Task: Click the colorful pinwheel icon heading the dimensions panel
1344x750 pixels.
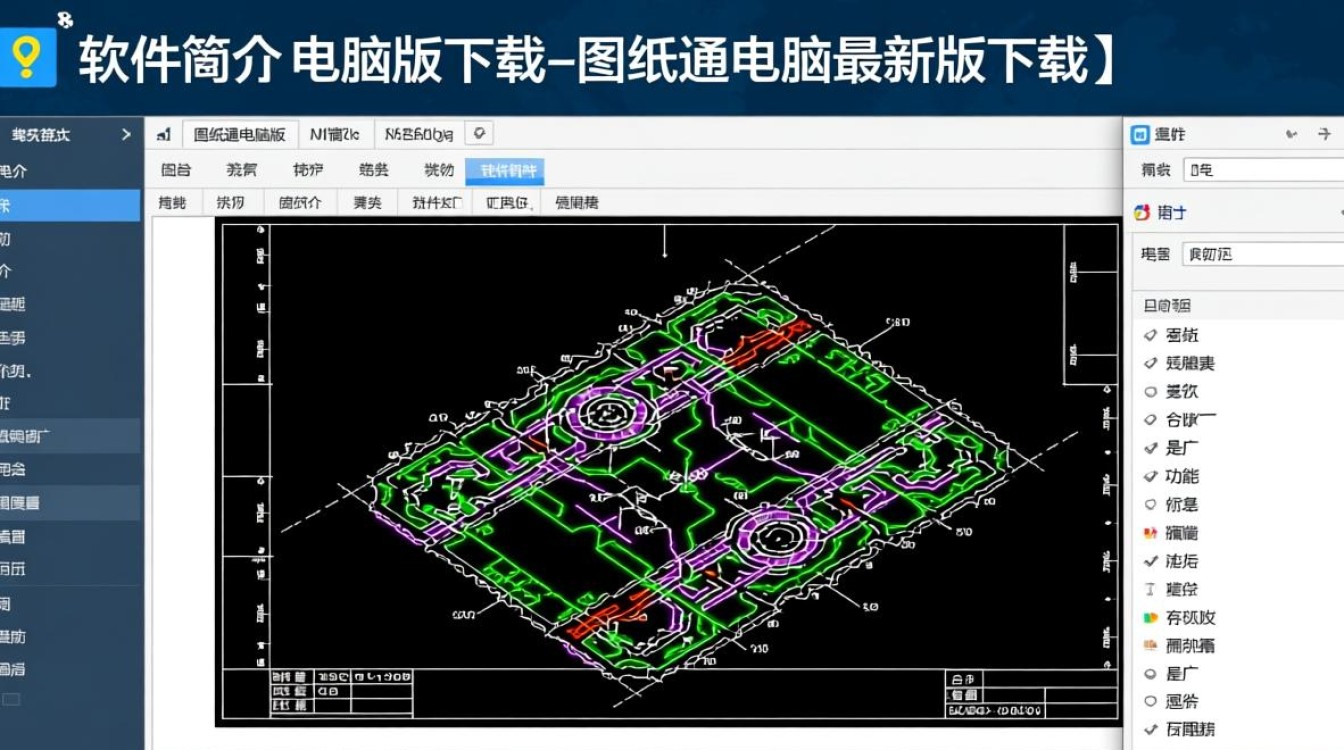Action: coord(1140,212)
